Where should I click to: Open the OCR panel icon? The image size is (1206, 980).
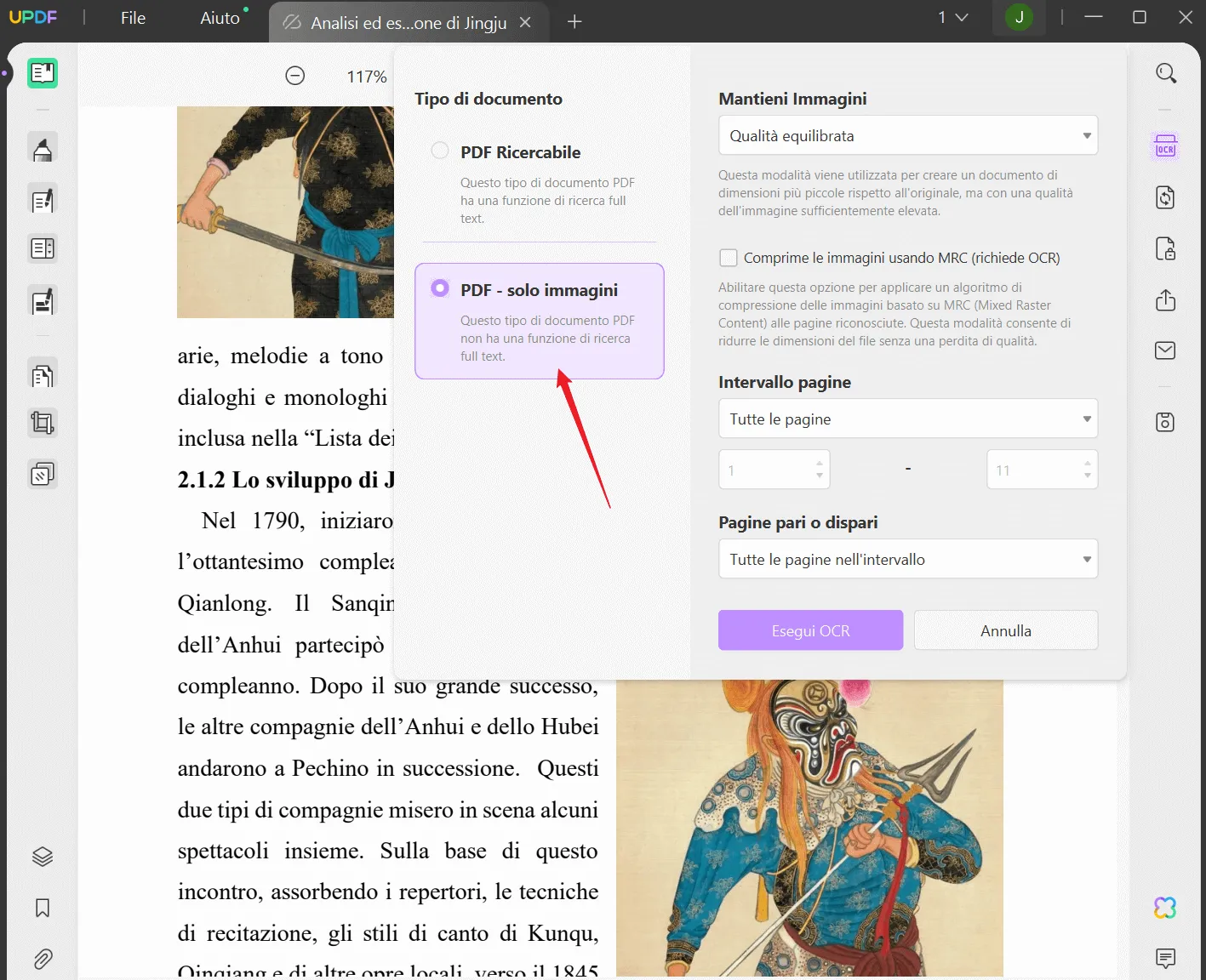click(x=1164, y=145)
